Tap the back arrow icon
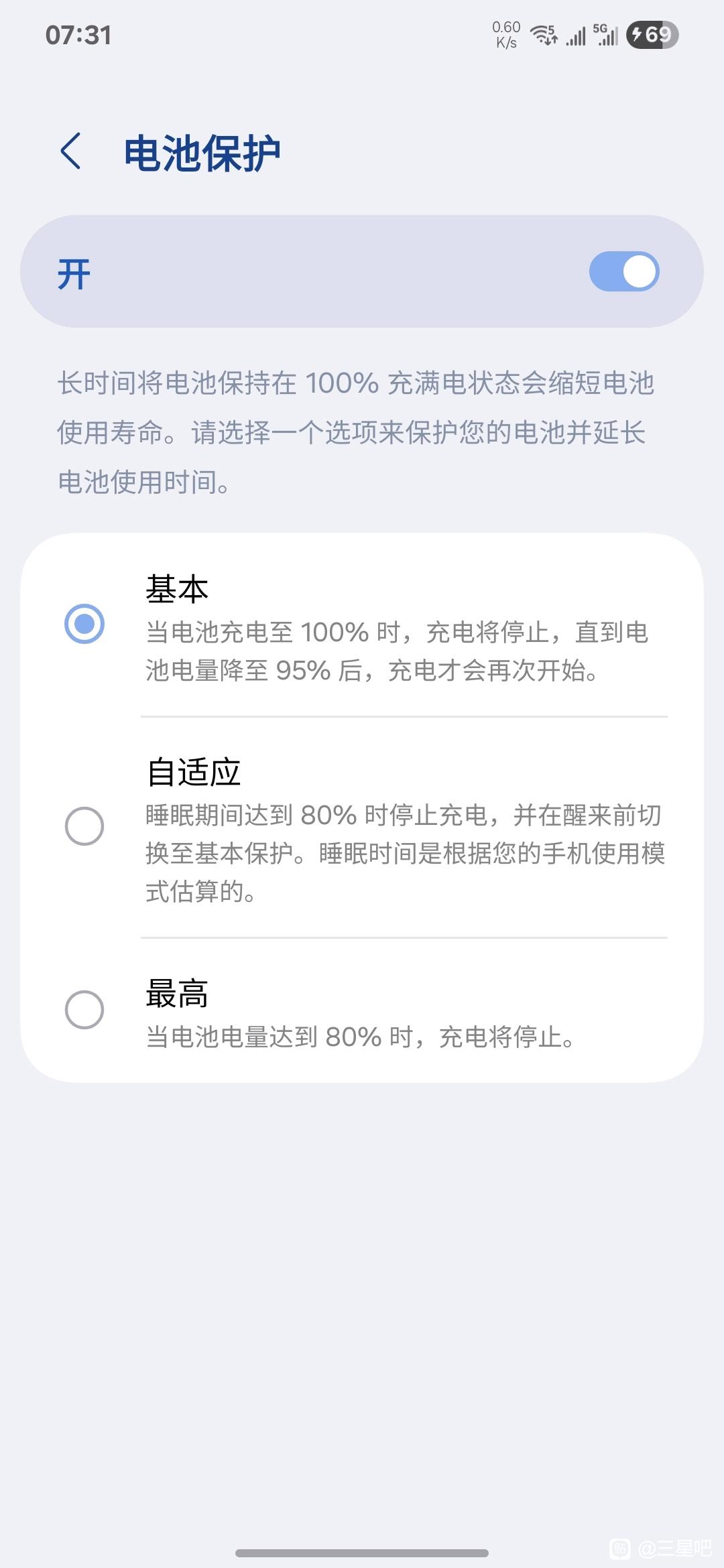Screen dimensions: 724x1568 tap(71, 151)
